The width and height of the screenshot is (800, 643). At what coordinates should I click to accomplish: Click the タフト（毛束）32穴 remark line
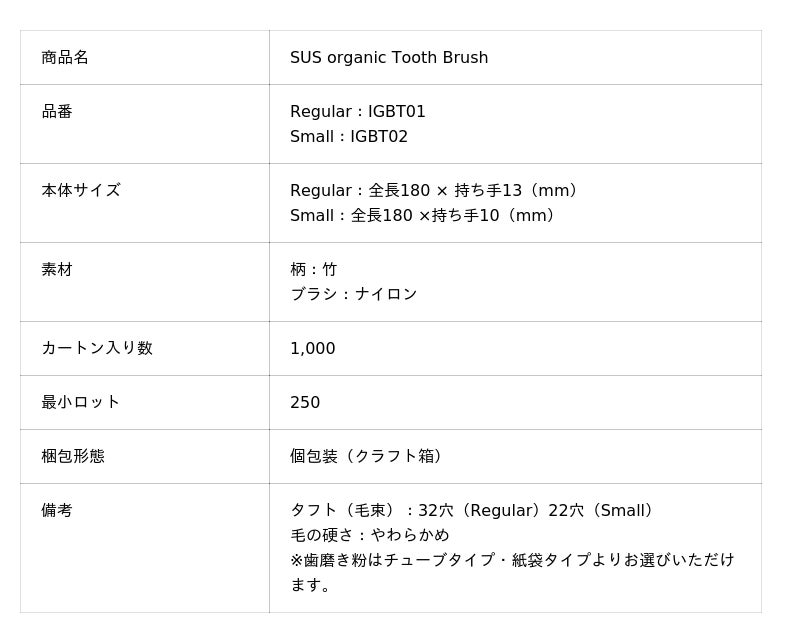(472, 511)
